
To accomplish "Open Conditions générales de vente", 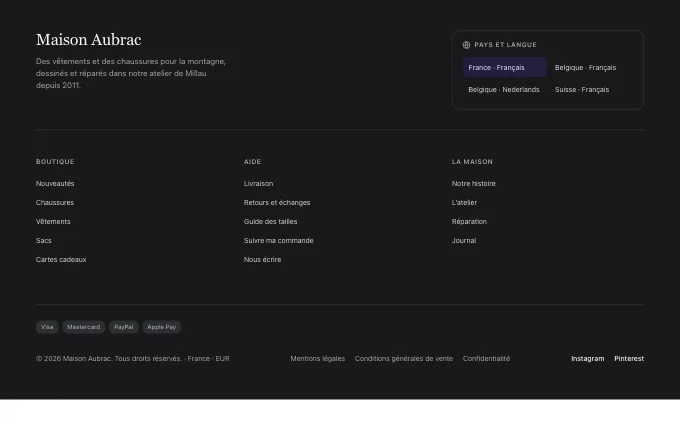I will coord(404,359).
